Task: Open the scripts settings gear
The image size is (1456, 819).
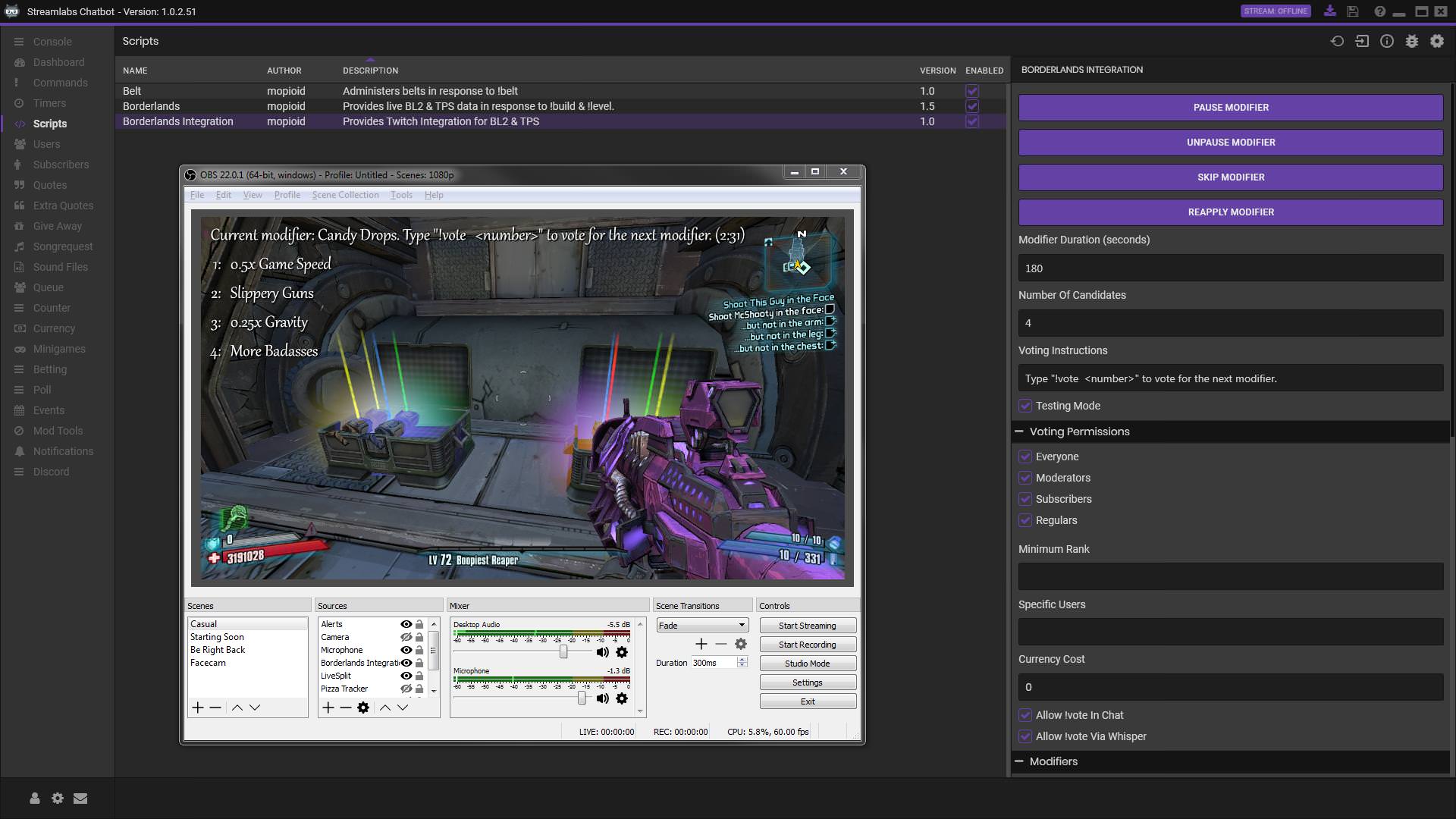Action: click(x=1437, y=42)
